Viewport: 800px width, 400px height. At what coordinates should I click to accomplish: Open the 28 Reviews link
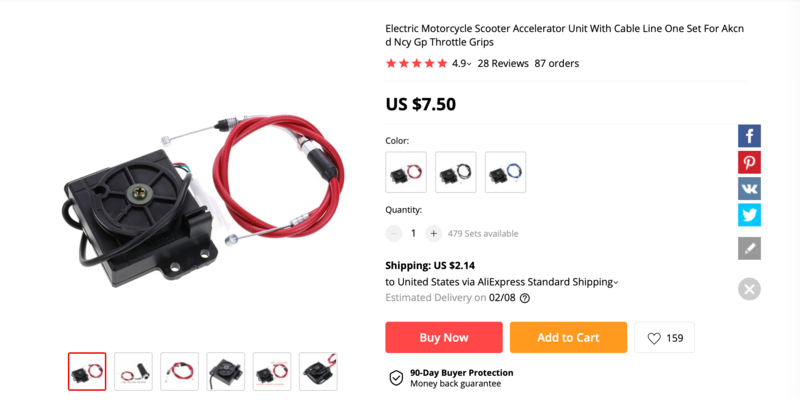[503, 64]
